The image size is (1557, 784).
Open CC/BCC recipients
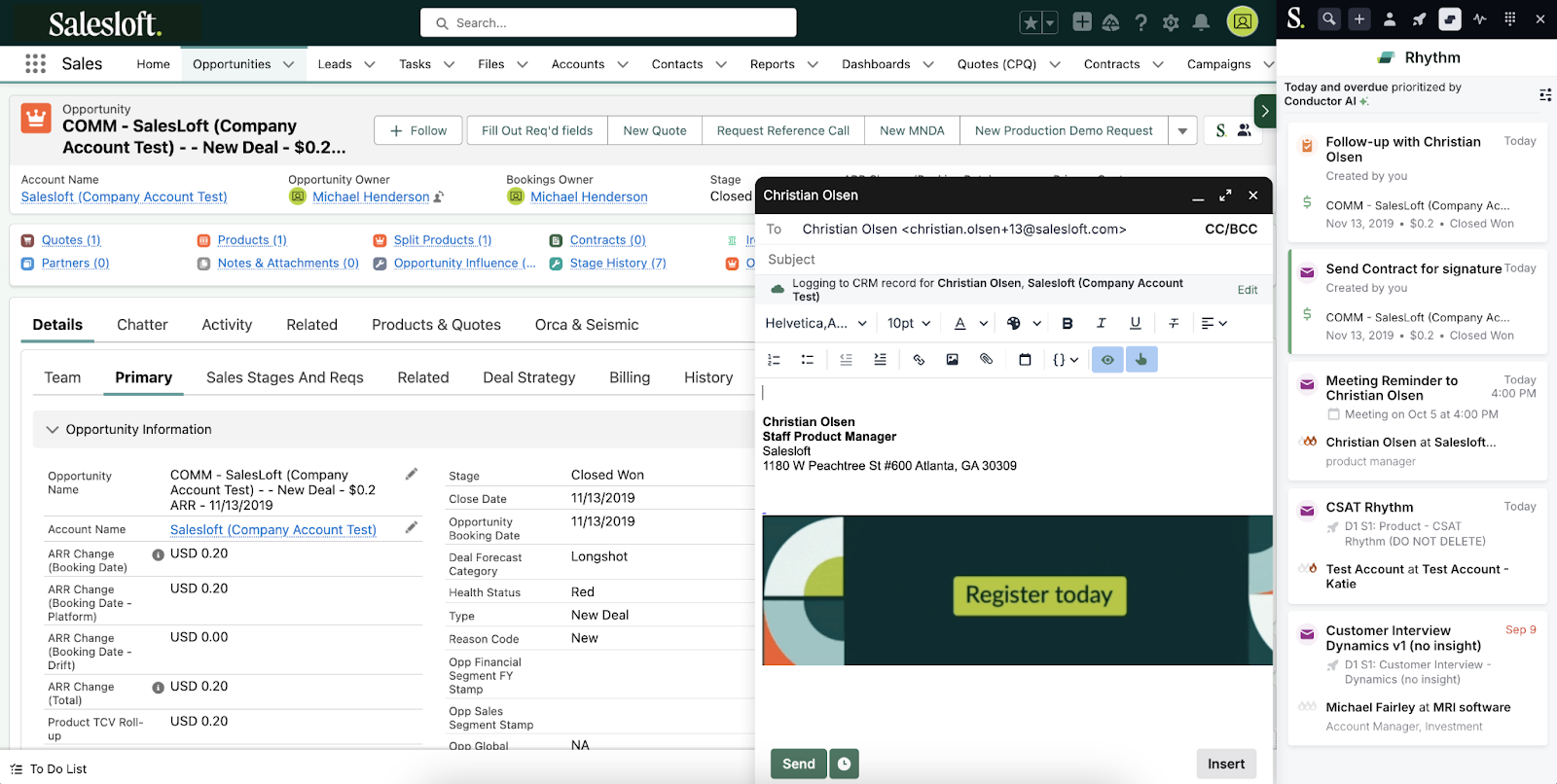1231,230
